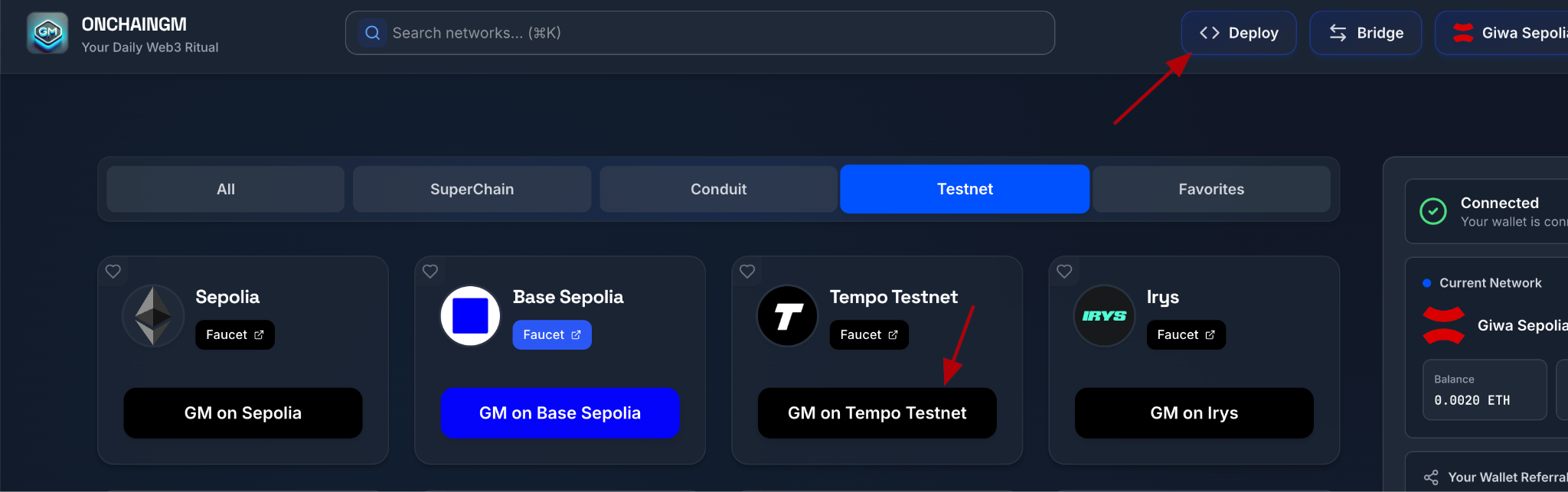Open the Irys Faucet link
Image resolution: width=1568 pixels, height=492 pixels.
[1185, 334]
